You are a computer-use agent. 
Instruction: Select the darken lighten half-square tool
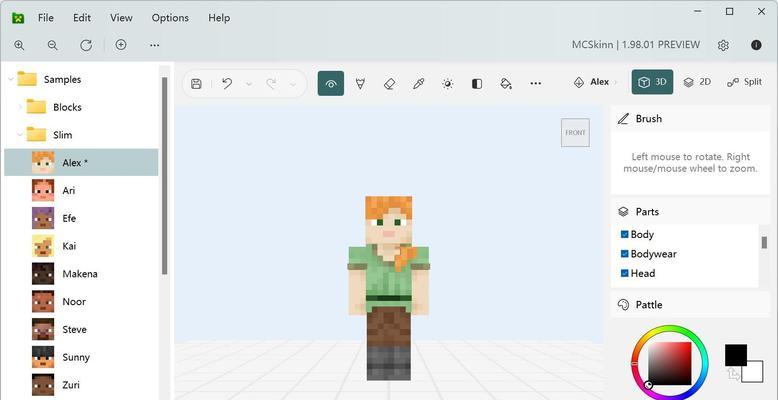click(x=477, y=83)
